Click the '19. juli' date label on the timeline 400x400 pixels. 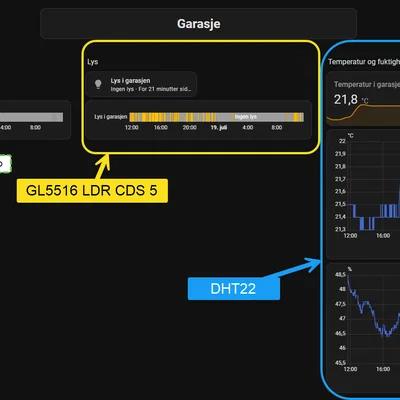219,128
